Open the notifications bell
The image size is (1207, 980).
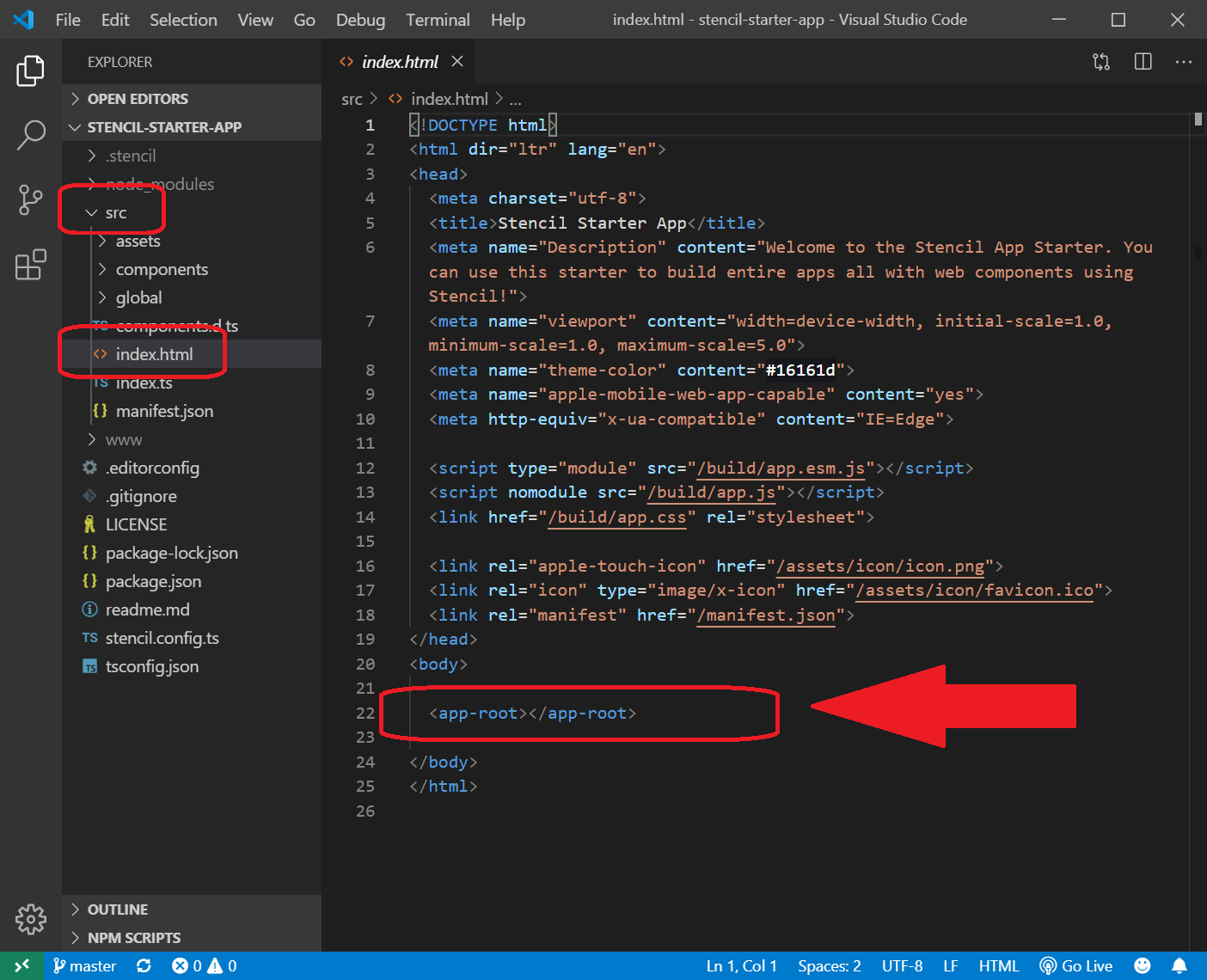point(1180,966)
